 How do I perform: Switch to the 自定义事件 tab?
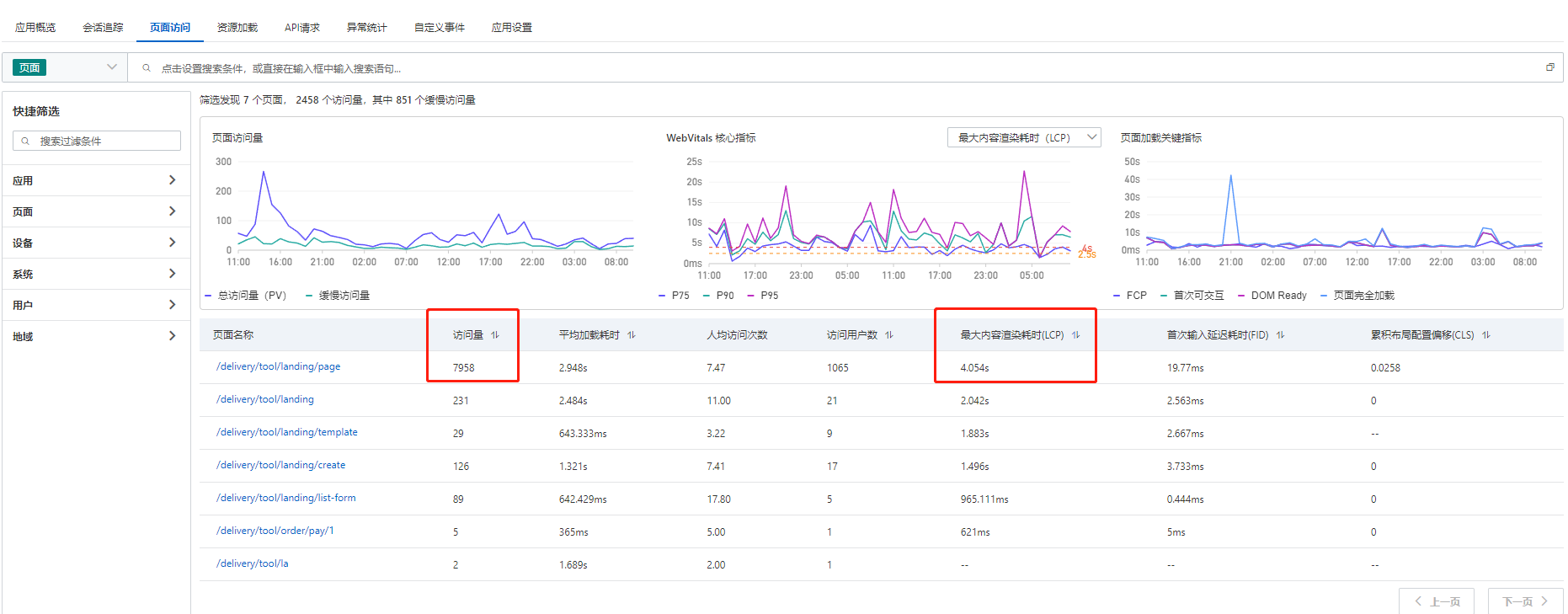pyautogui.click(x=440, y=28)
